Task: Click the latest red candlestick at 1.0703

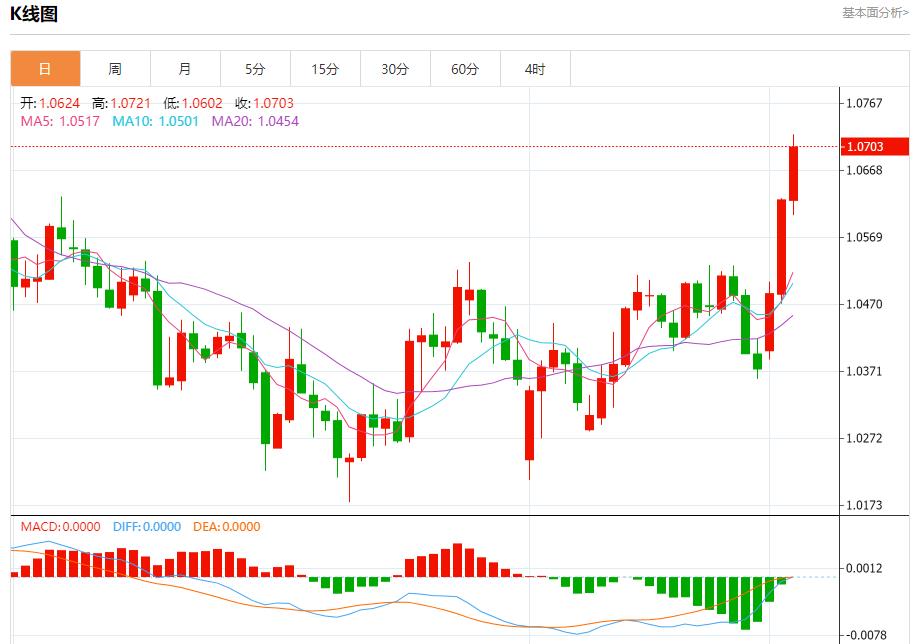Action: click(x=793, y=174)
